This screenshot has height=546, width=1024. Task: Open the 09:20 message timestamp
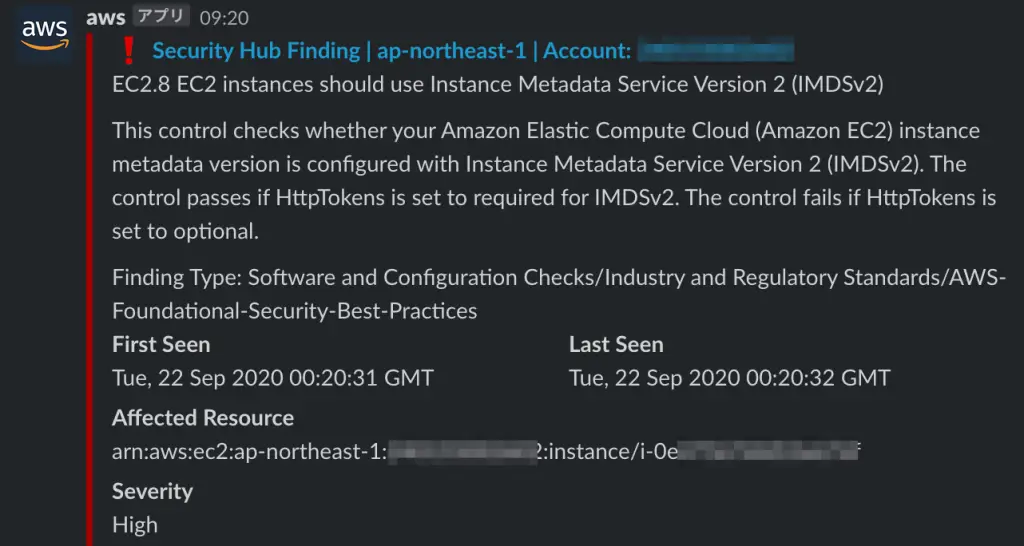[224, 18]
